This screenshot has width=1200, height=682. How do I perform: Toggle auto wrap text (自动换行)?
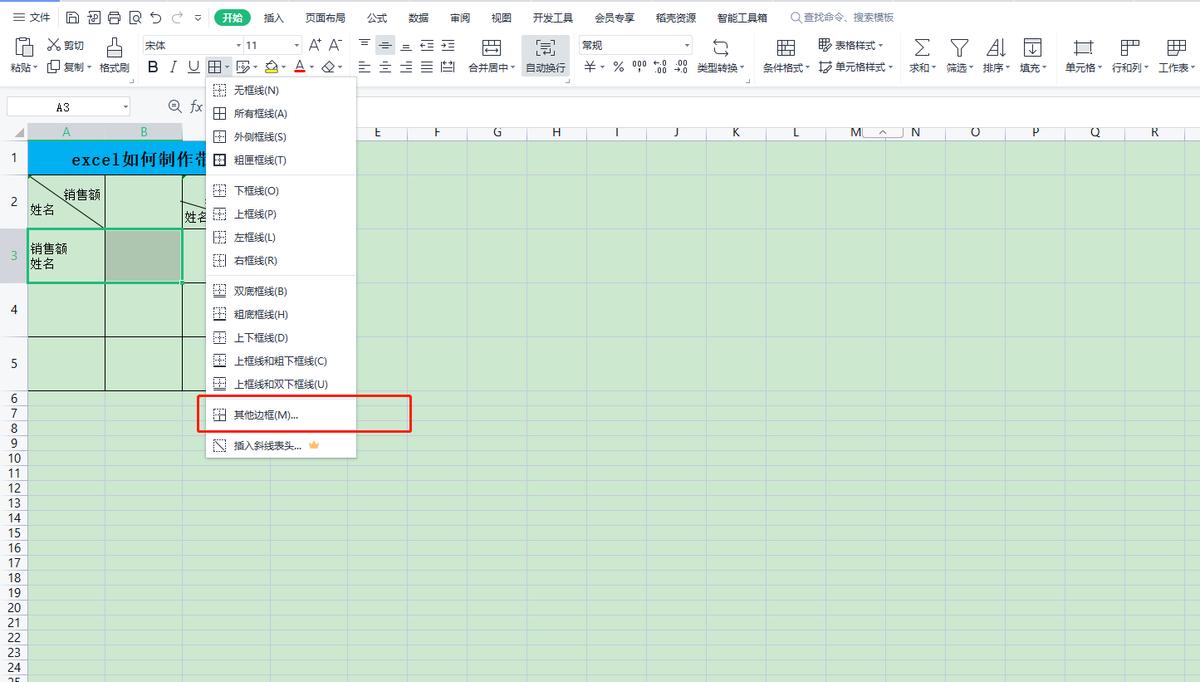545,55
